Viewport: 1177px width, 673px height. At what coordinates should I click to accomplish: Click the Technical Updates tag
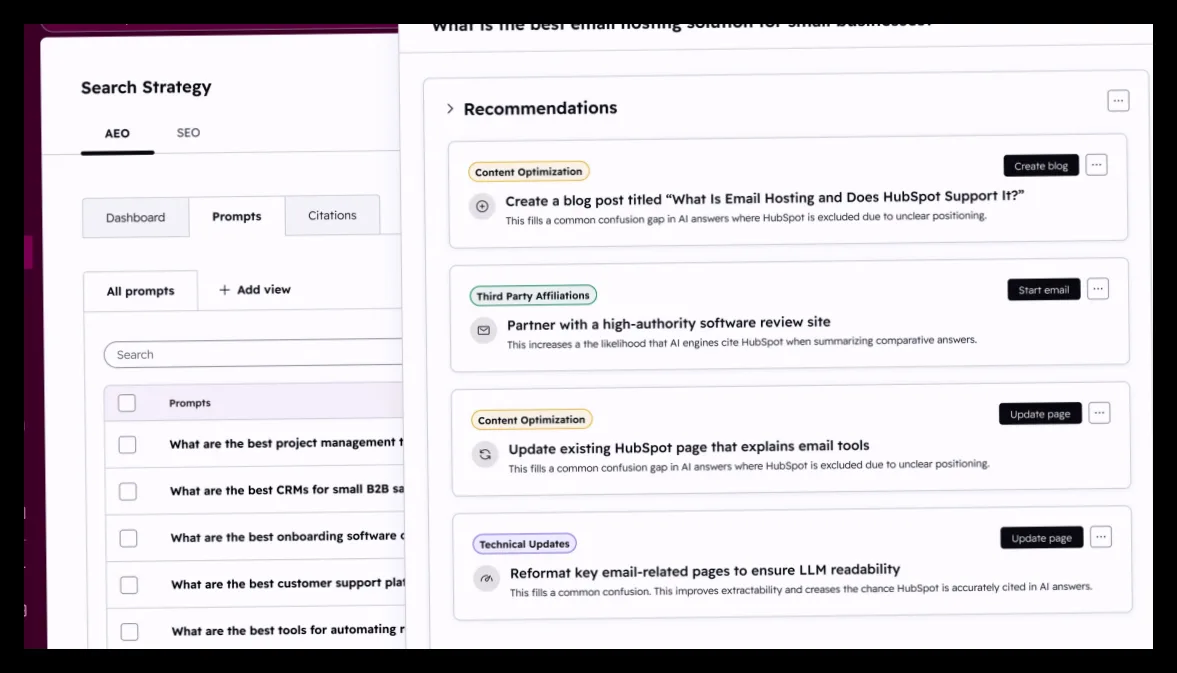524,544
